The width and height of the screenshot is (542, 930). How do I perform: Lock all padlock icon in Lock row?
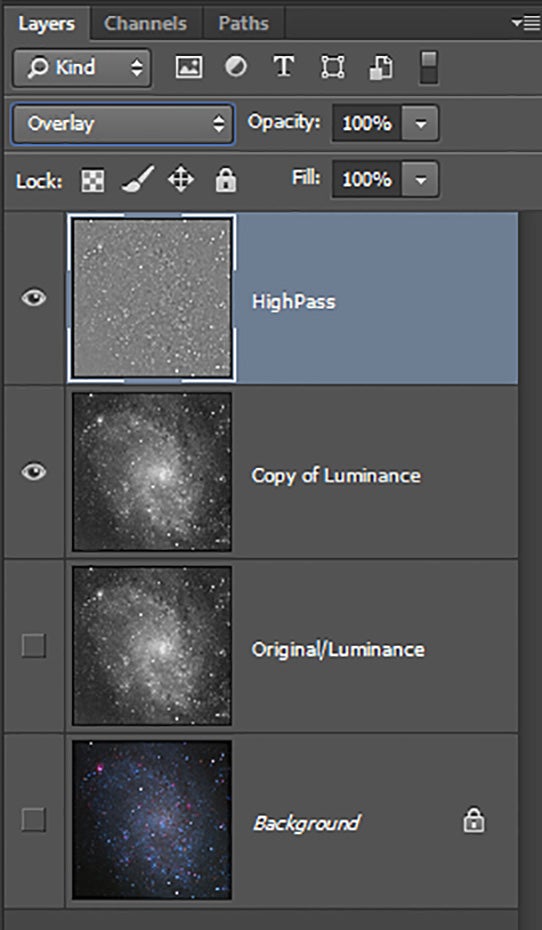[225, 180]
